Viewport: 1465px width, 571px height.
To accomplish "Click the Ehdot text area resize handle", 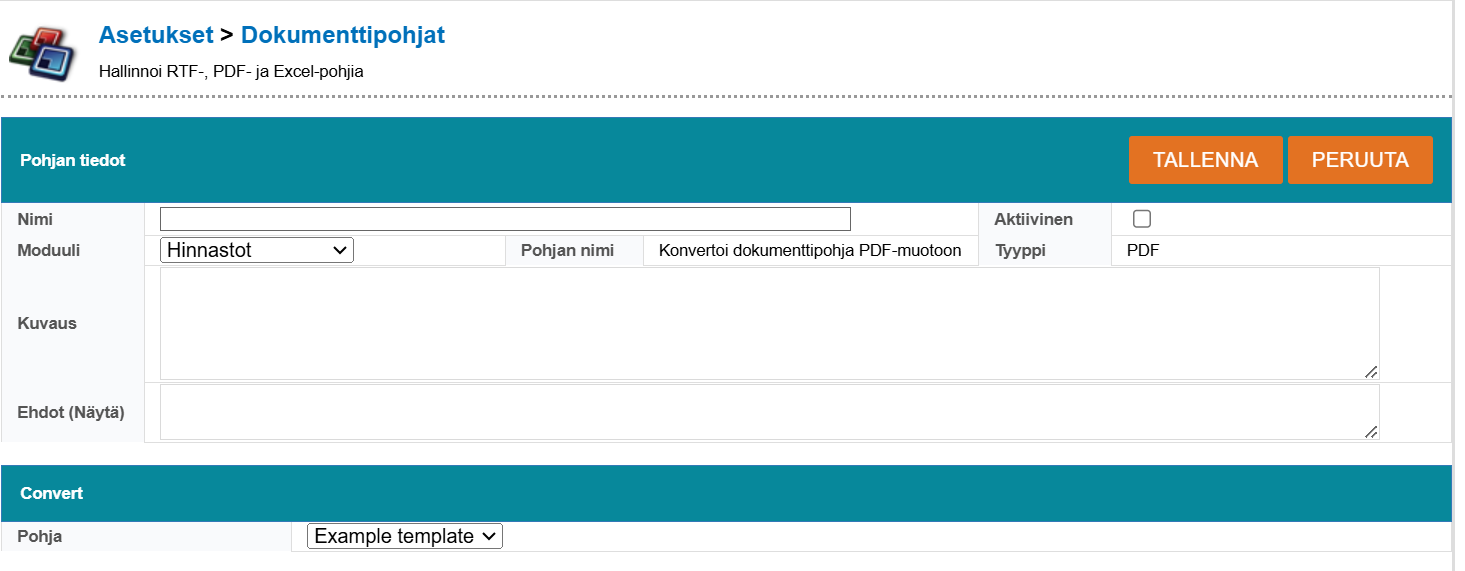I will pyautogui.click(x=1371, y=432).
